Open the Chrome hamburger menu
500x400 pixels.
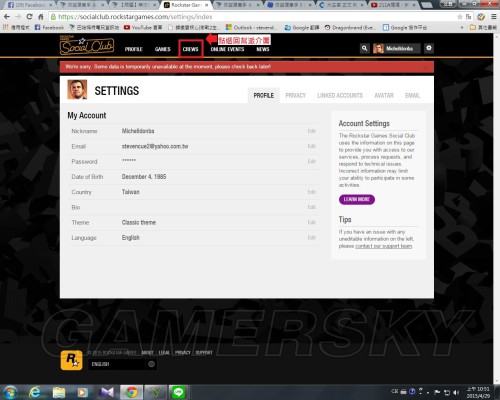click(x=493, y=17)
